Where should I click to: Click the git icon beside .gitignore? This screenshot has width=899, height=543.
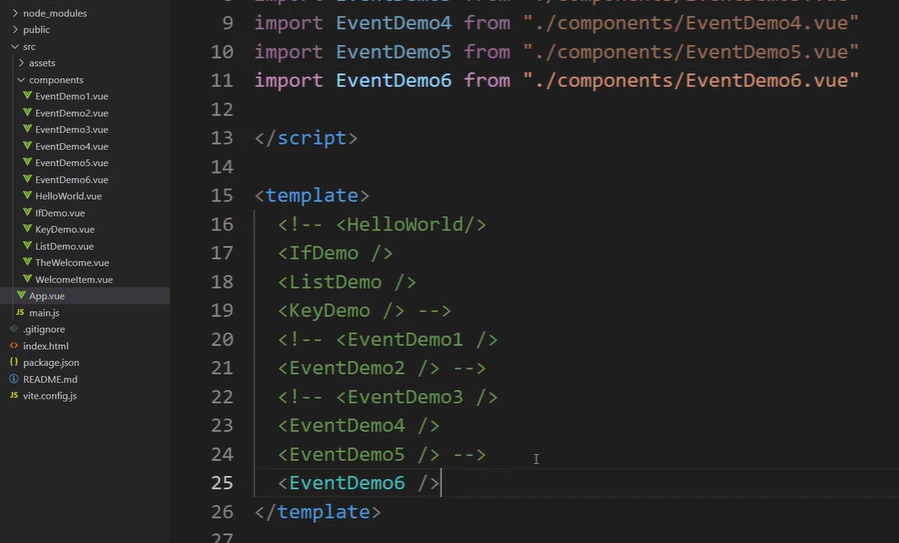pyautogui.click(x=14, y=329)
